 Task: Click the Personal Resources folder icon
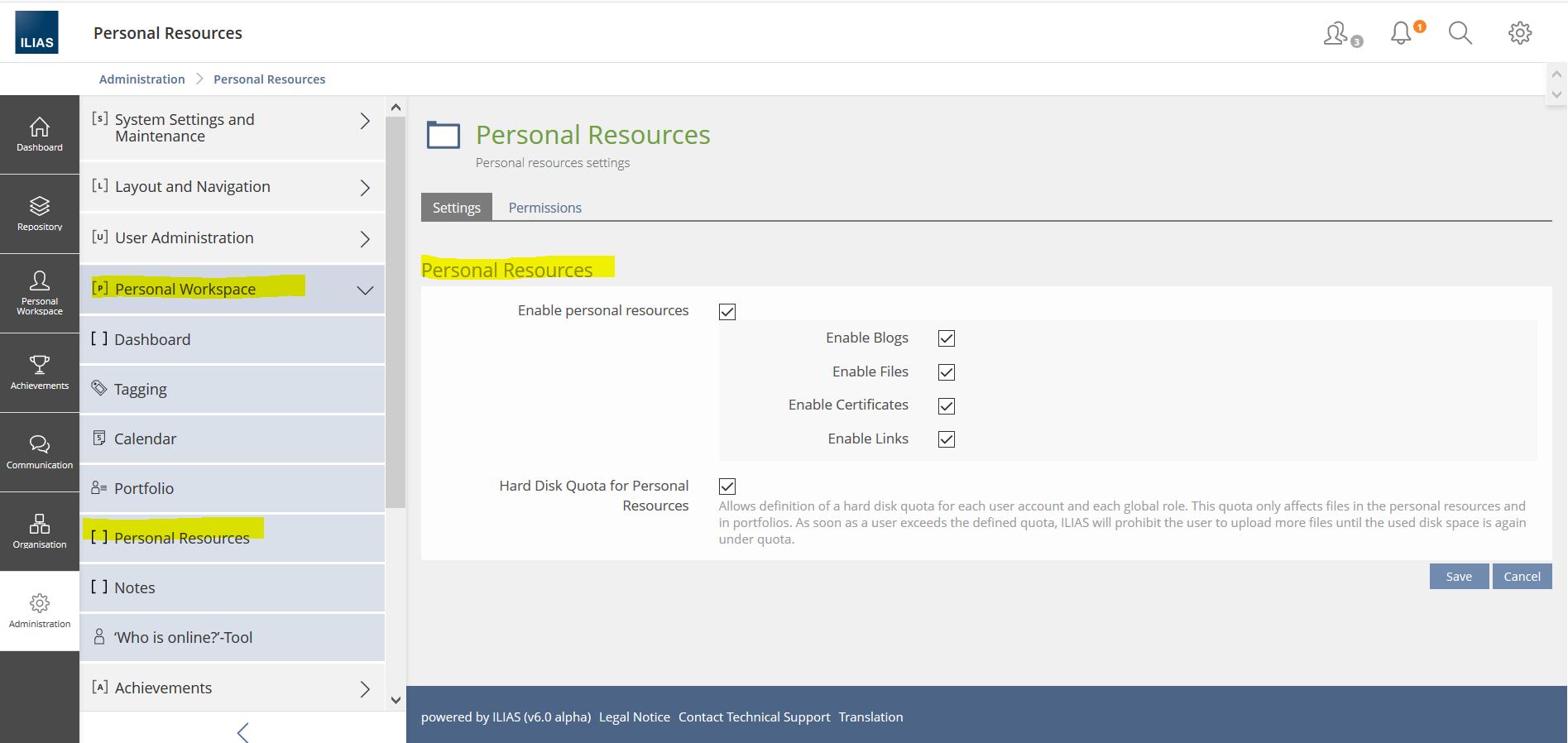tap(443, 135)
